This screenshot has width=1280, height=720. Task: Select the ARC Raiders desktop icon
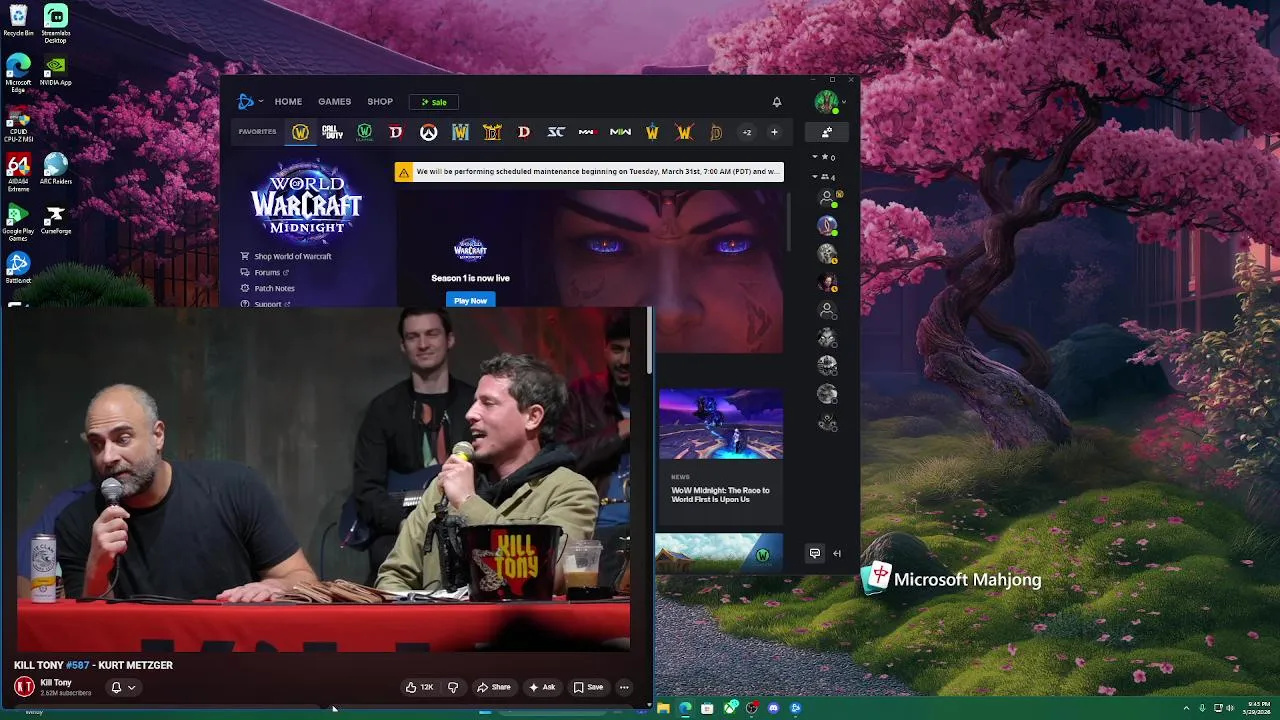pos(56,170)
